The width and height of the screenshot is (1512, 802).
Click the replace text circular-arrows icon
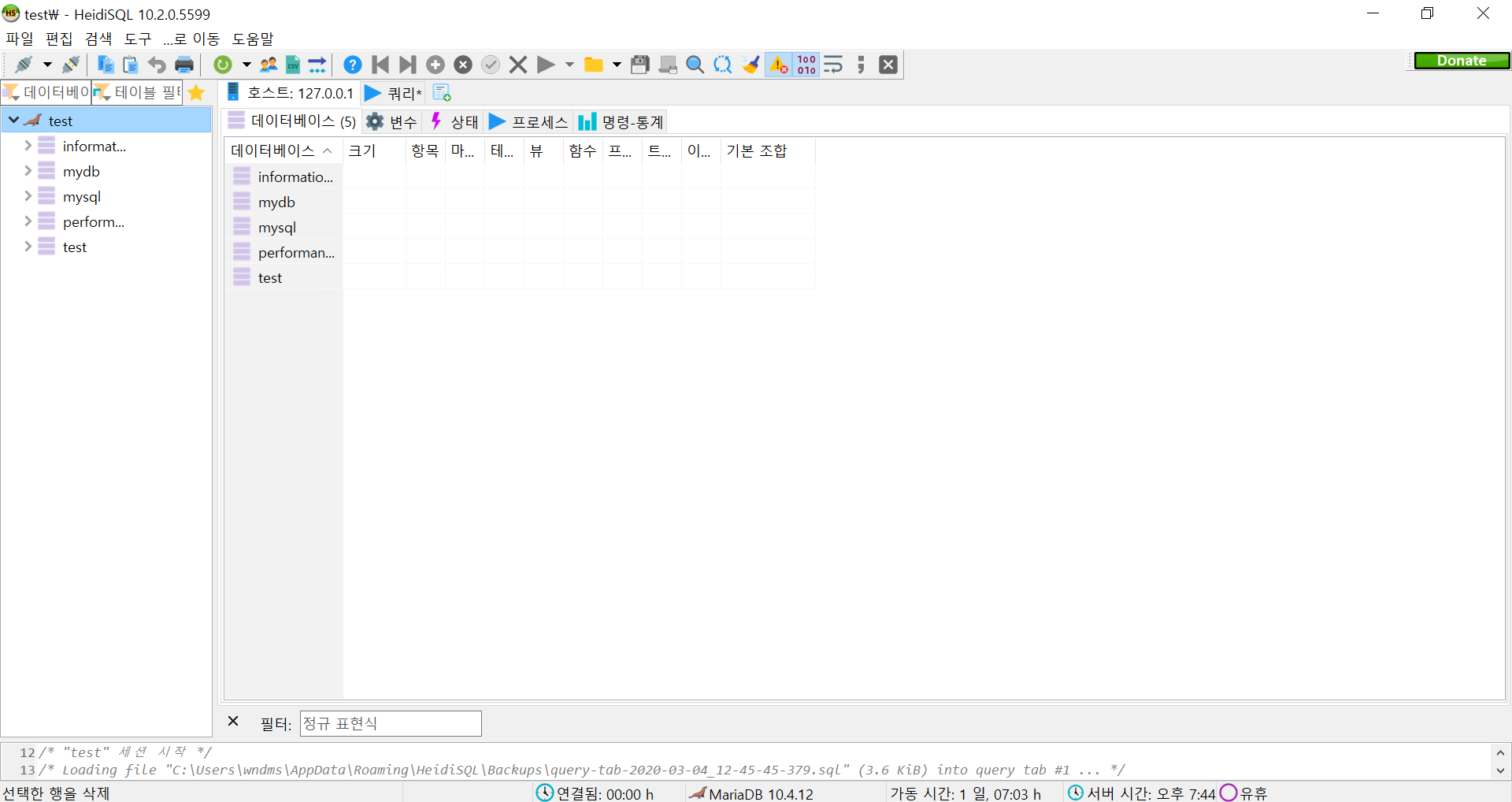(x=723, y=65)
